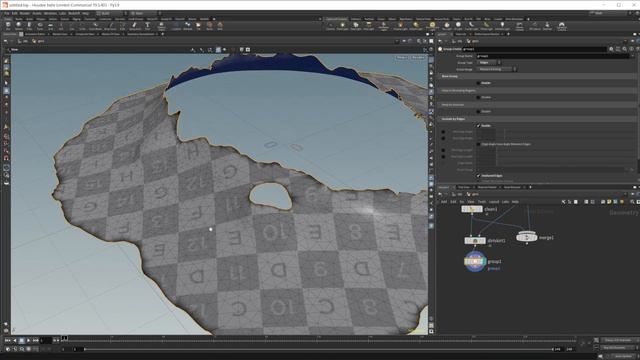Toggle Edge Angle Uses Angle Between Edges
This screenshot has height=360, width=640.
478,144
